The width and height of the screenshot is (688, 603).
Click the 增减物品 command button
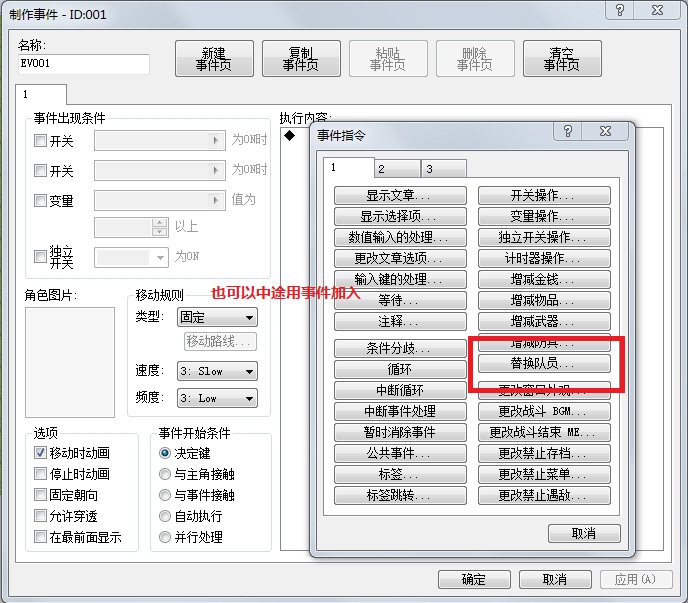coord(544,301)
